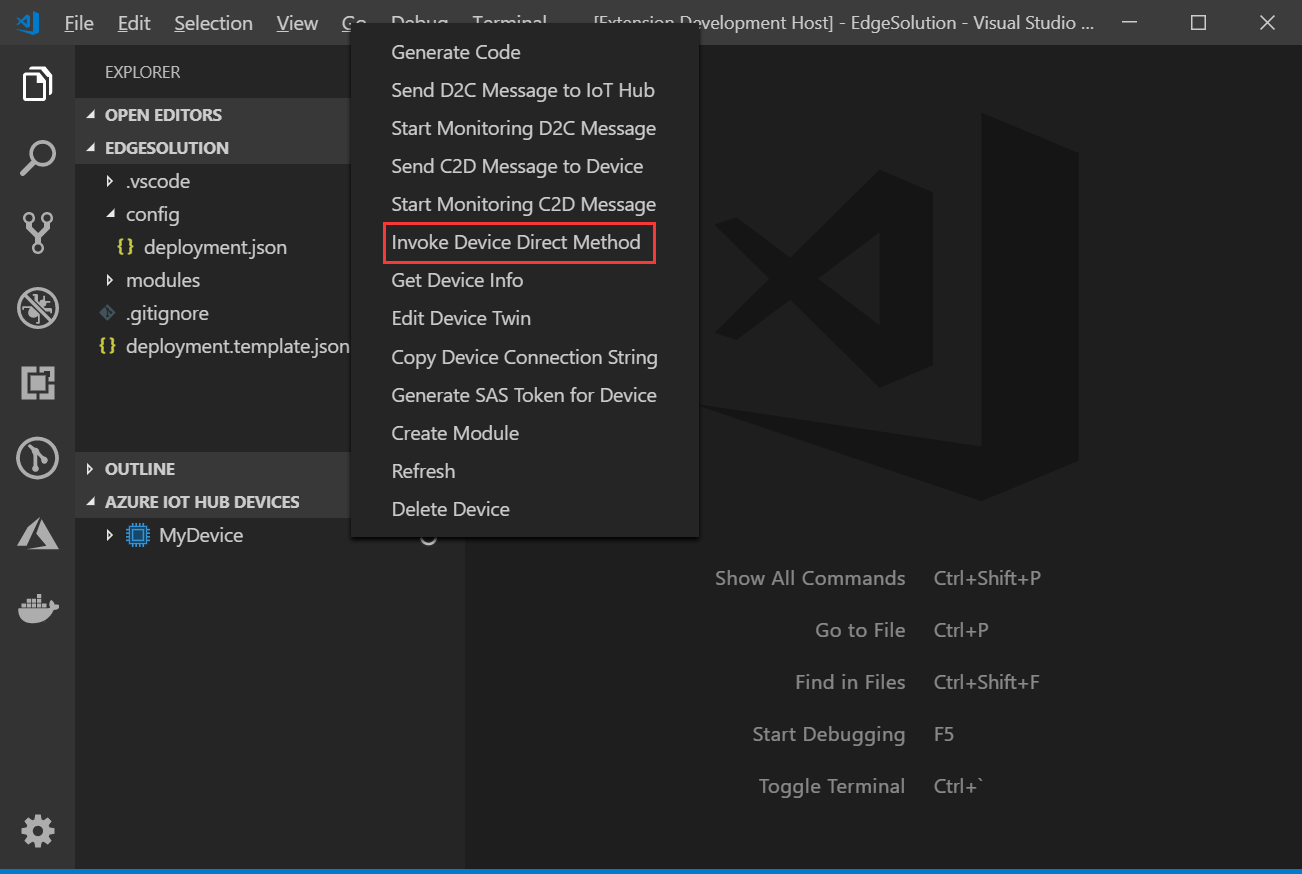1302x874 pixels.
Task: Collapse the Open Editors section
Action: [x=91, y=115]
